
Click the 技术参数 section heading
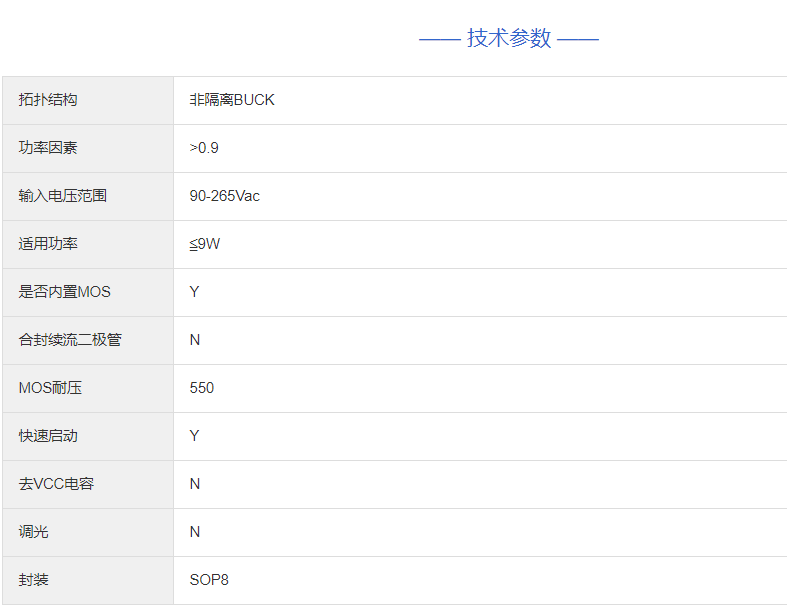[x=508, y=38]
